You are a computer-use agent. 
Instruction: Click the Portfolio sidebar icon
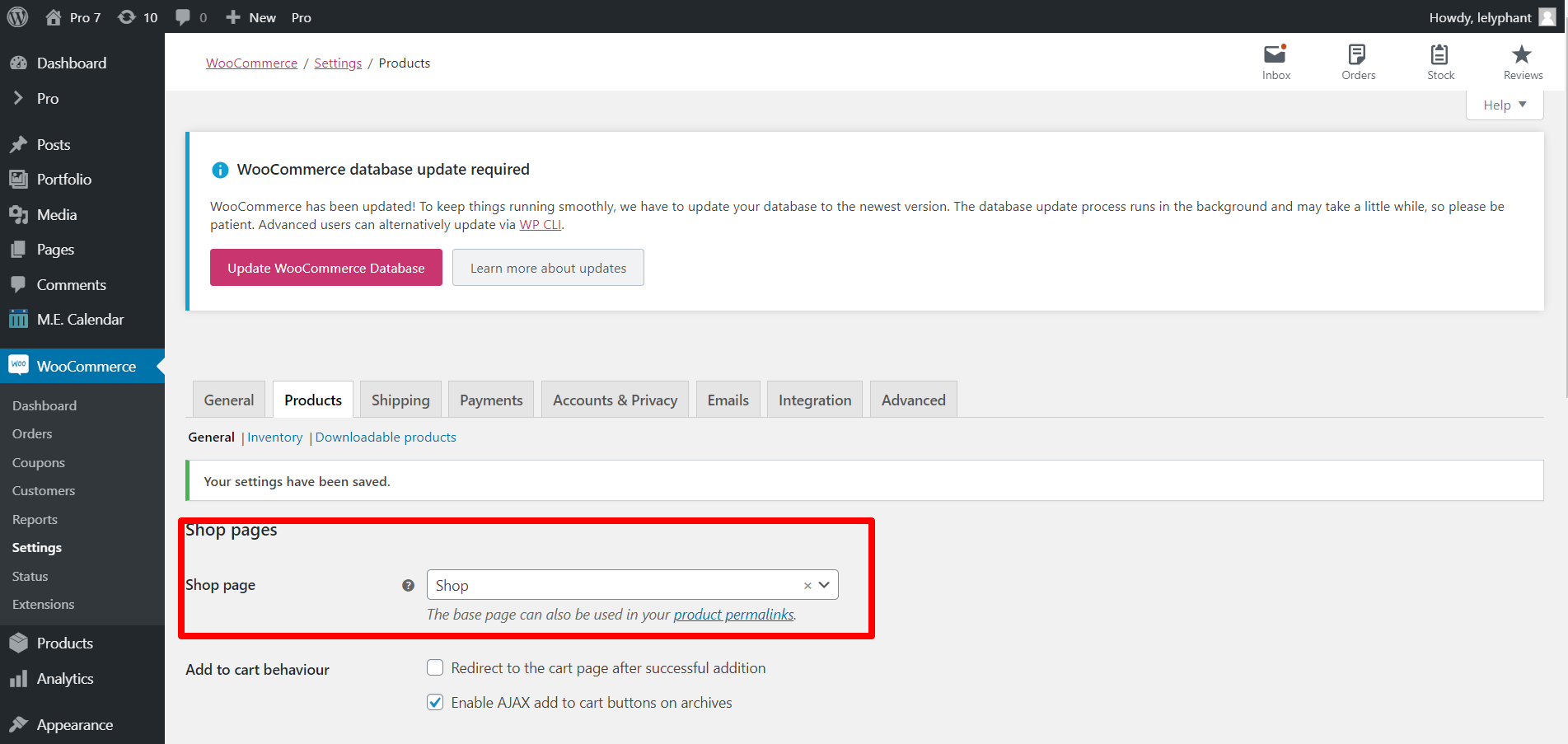(x=18, y=180)
